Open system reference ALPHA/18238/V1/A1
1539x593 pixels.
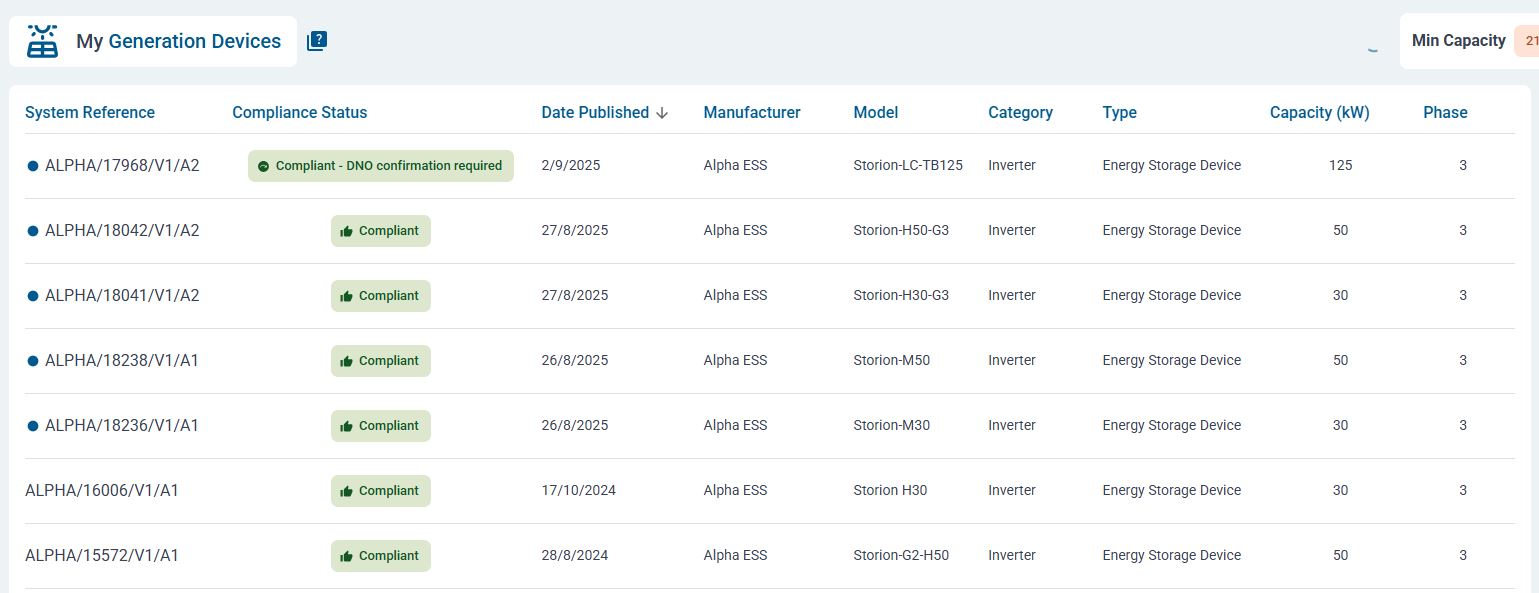(122, 361)
